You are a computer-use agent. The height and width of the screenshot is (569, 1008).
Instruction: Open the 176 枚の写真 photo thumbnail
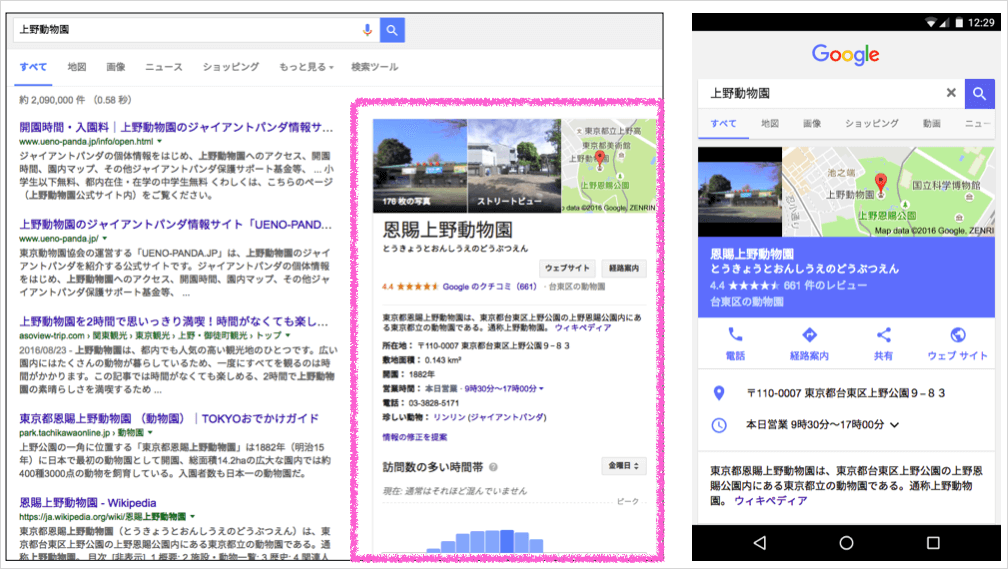(420, 166)
